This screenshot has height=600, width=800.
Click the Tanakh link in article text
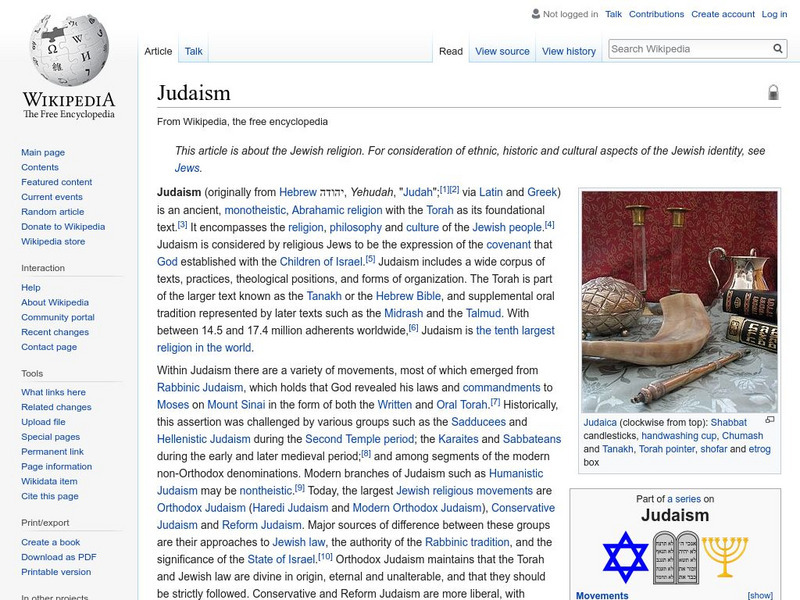click(324, 296)
